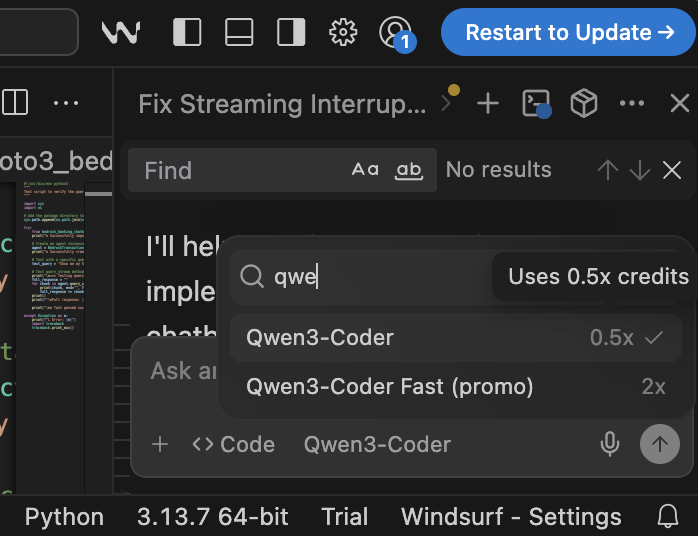
Task: Click Restart to Update button
Action: [568, 32]
